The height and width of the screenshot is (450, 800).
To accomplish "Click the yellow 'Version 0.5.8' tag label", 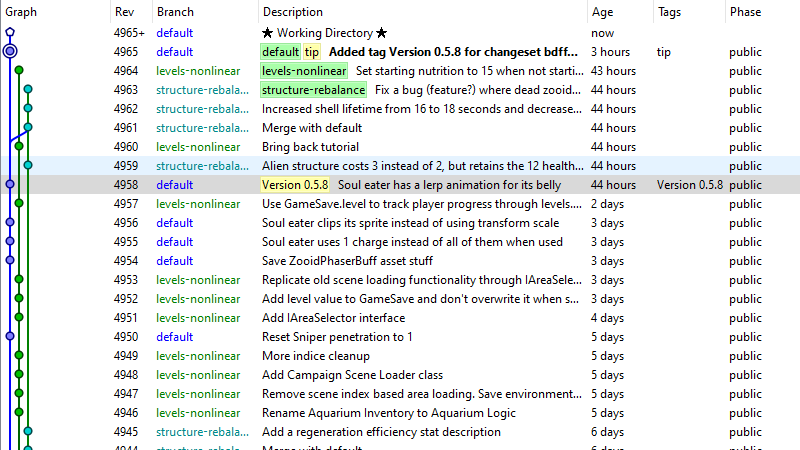I will pos(295,185).
